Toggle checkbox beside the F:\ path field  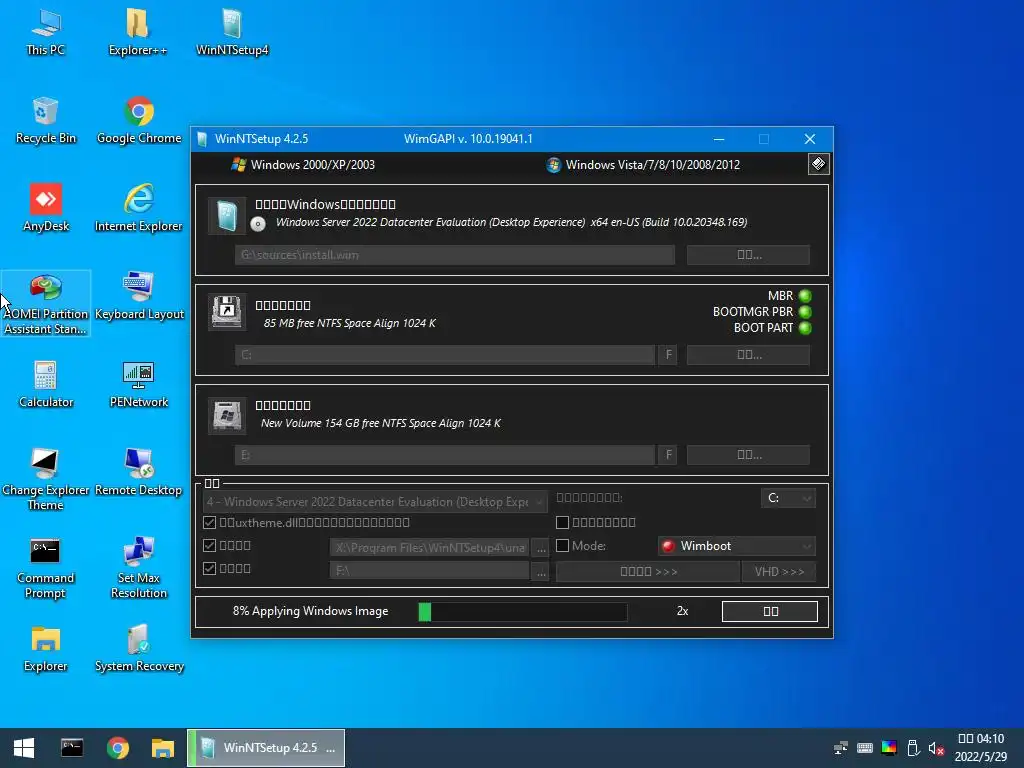tap(210, 568)
